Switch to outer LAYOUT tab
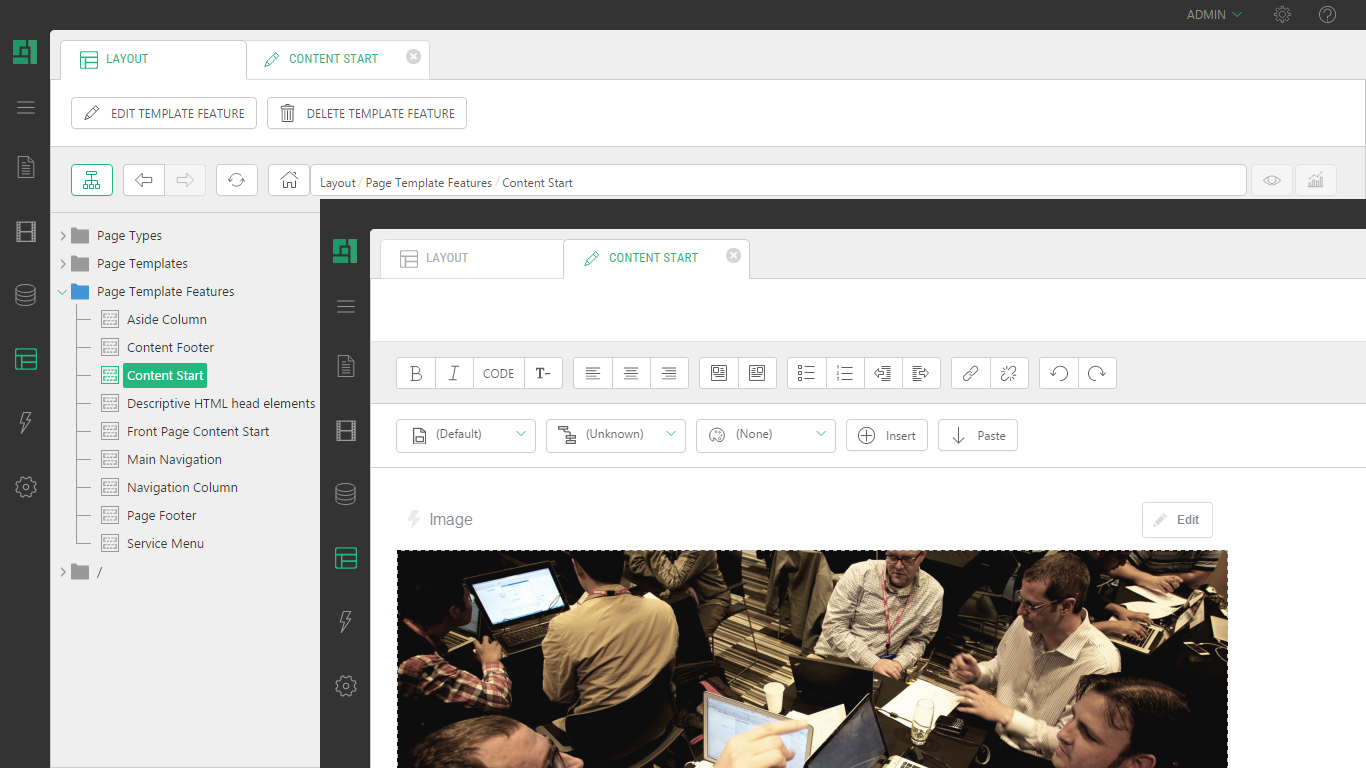 (153, 59)
